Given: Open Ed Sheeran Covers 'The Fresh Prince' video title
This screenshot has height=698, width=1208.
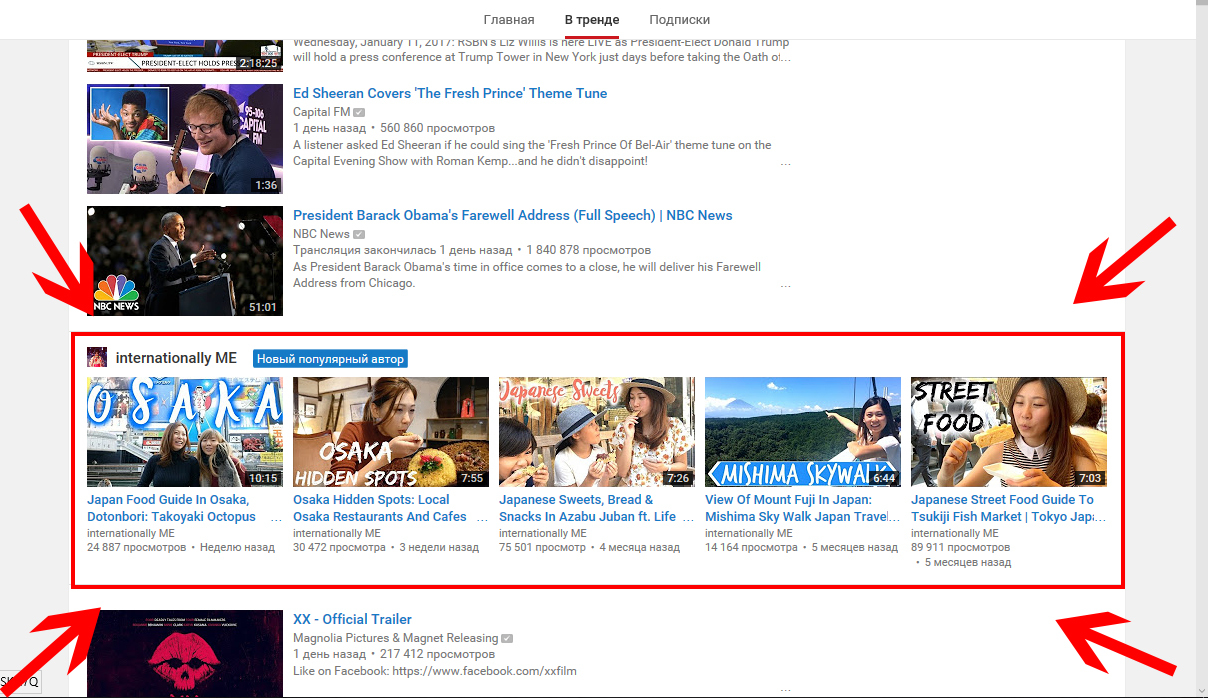Looking at the screenshot, I should pyautogui.click(x=450, y=93).
